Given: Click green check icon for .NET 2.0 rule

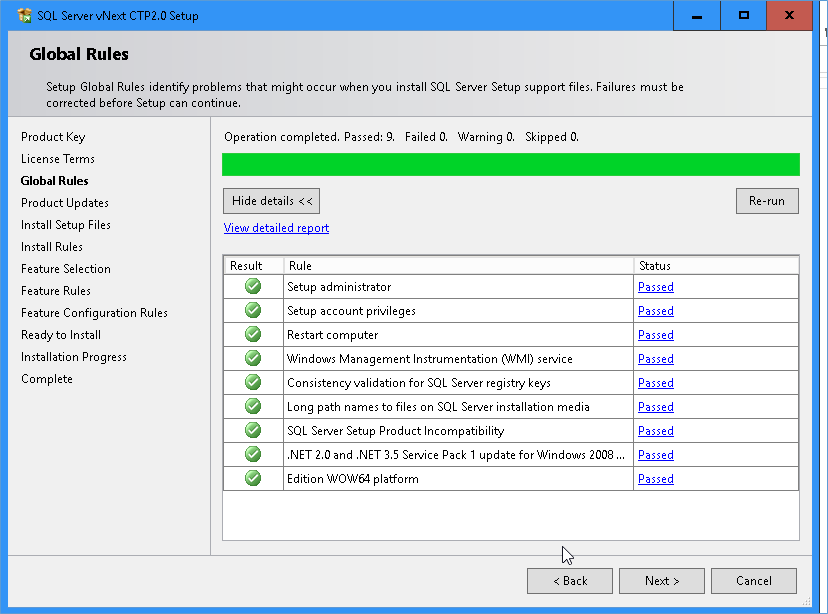Looking at the screenshot, I should [253, 455].
